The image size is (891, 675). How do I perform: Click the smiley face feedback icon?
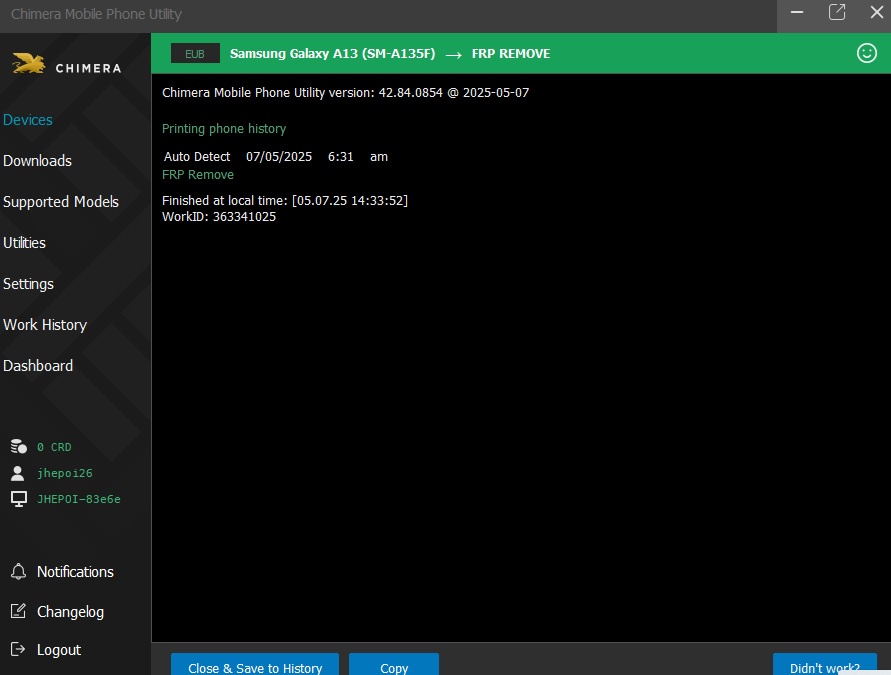tap(867, 54)
